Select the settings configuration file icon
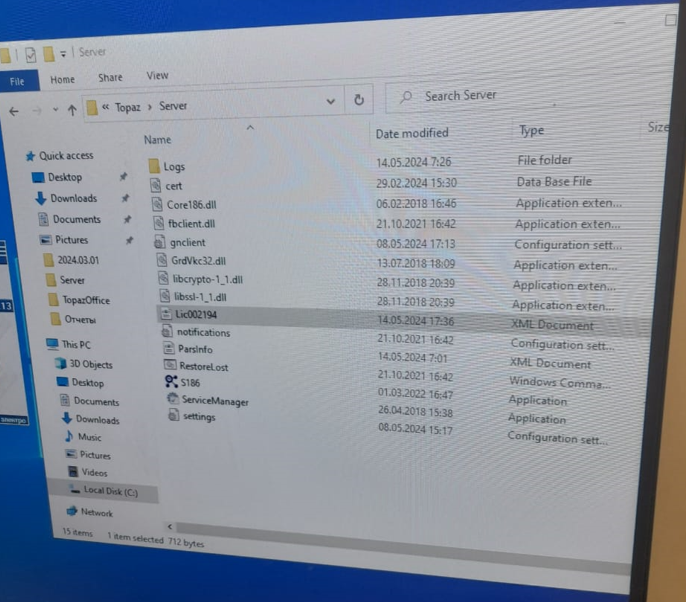Viewport: 686px width, 602px height. [174, 415]
